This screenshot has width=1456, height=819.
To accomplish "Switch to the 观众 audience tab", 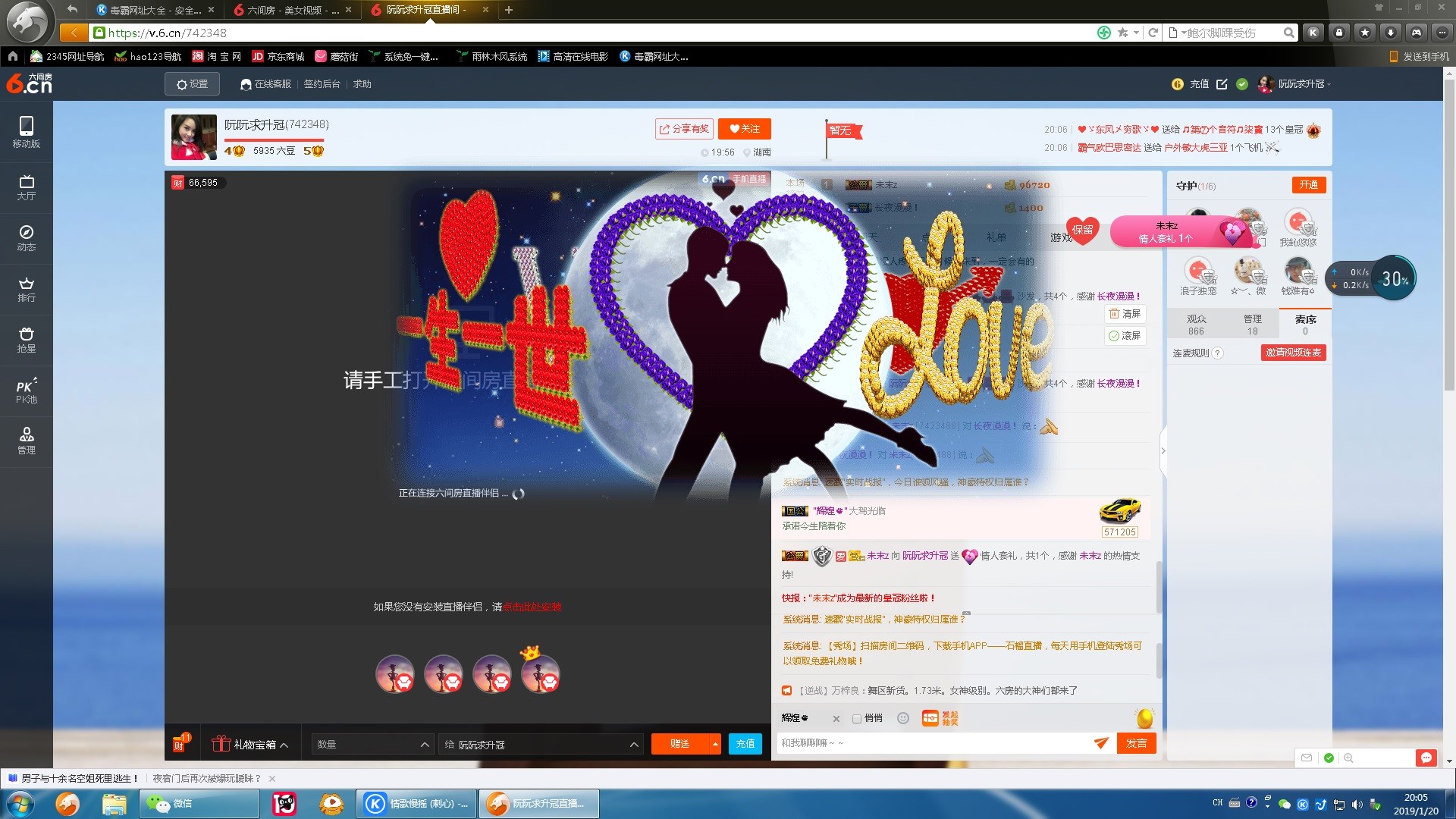I will click(1196, 325).
